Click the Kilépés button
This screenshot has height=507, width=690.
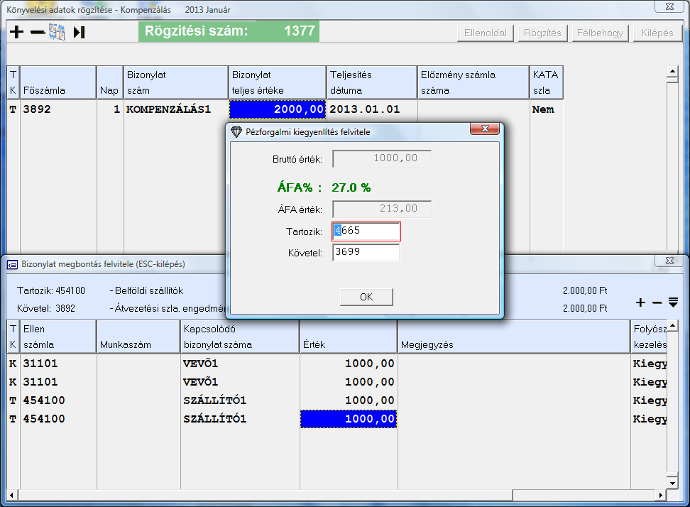click(x=657, y=33)
